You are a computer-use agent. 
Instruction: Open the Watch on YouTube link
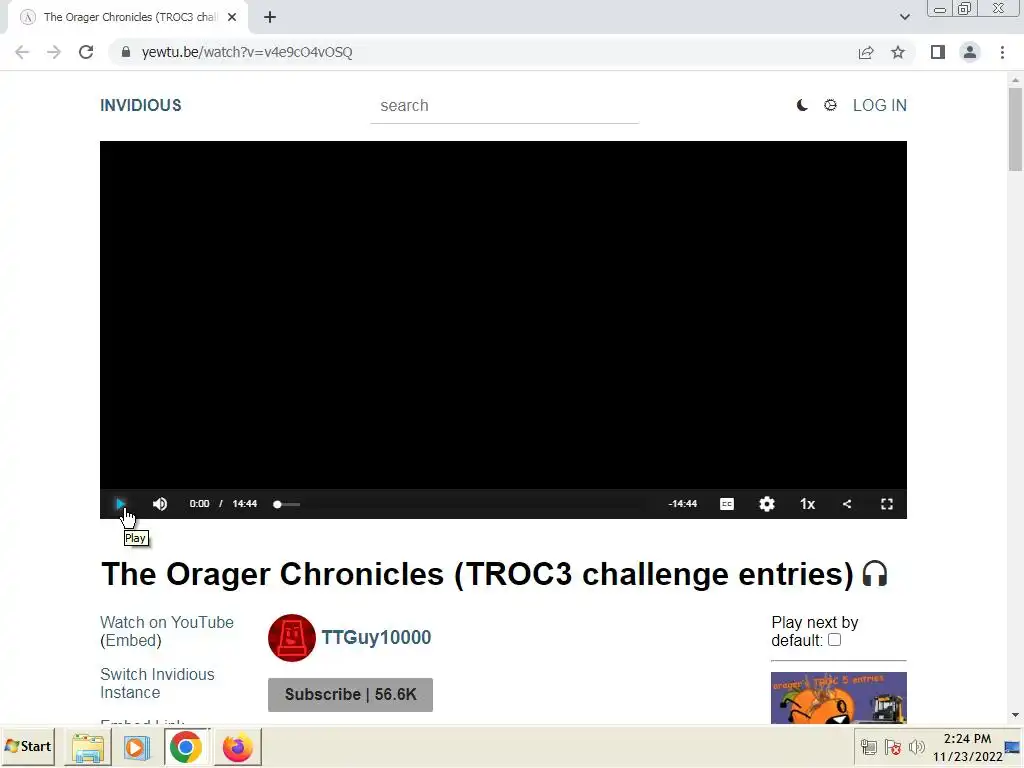[167, 622]
